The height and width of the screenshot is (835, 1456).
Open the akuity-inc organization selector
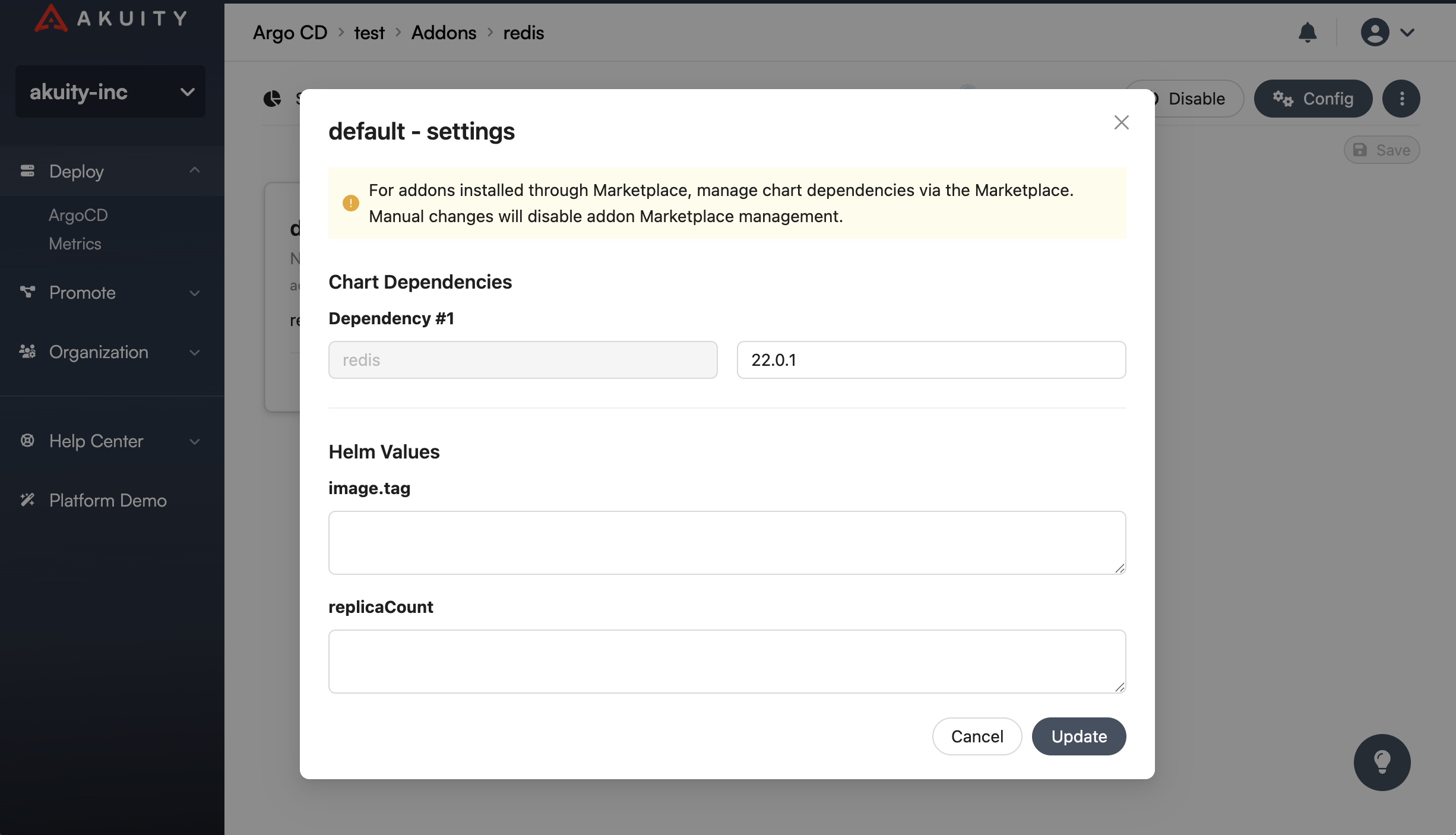[x=110, y=91]
